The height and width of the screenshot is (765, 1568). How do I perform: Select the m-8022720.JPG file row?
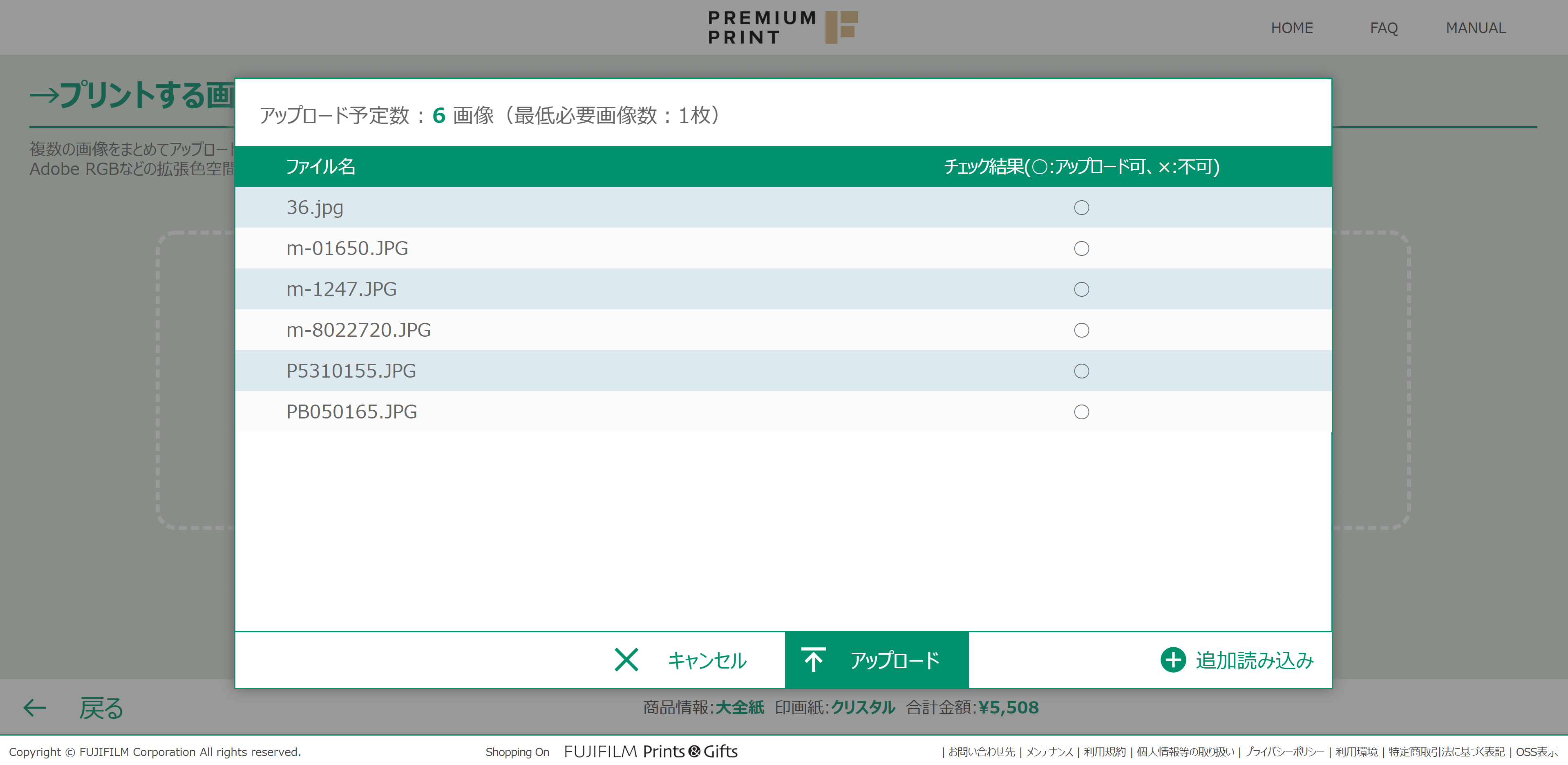pos(358,330)
